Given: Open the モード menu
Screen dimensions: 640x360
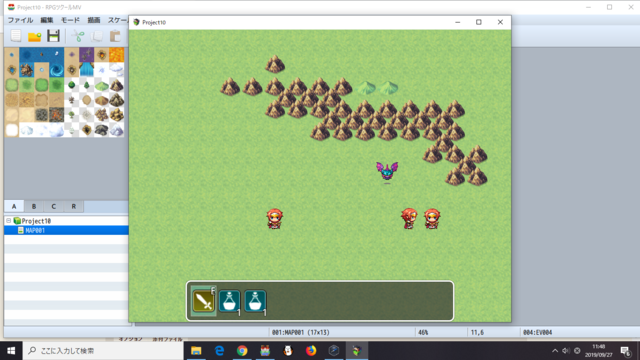Looking at the screenshot, I should point(70,20).
